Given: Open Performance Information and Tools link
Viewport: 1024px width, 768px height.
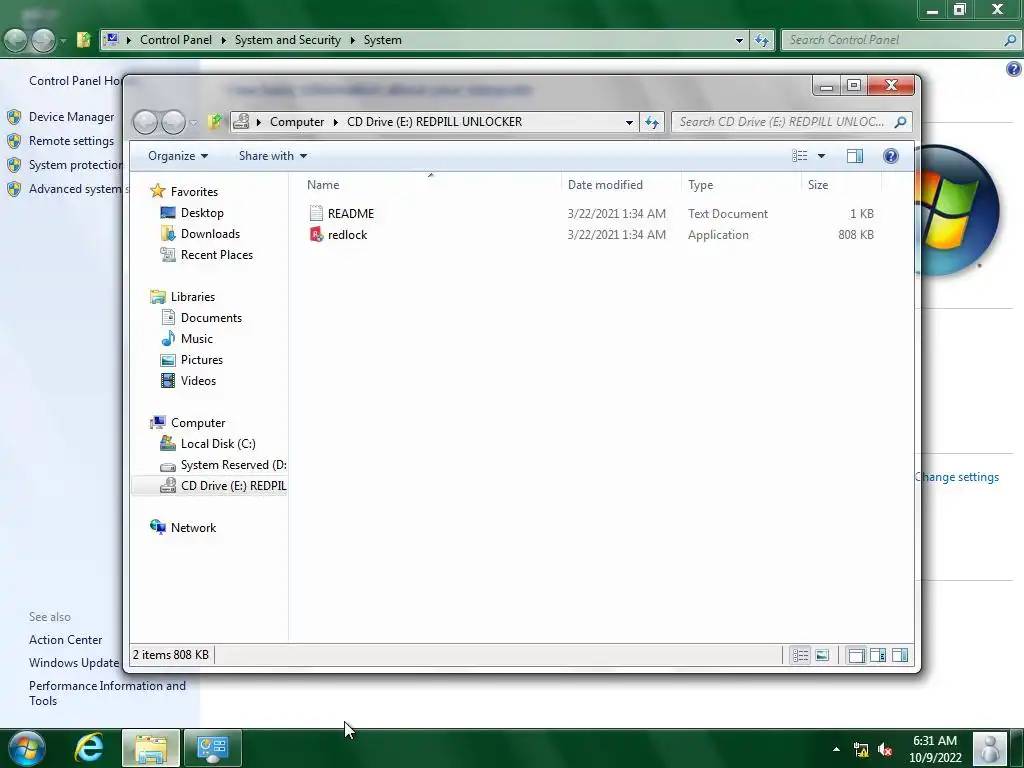Looking at the screenshot, I should 107,693.
